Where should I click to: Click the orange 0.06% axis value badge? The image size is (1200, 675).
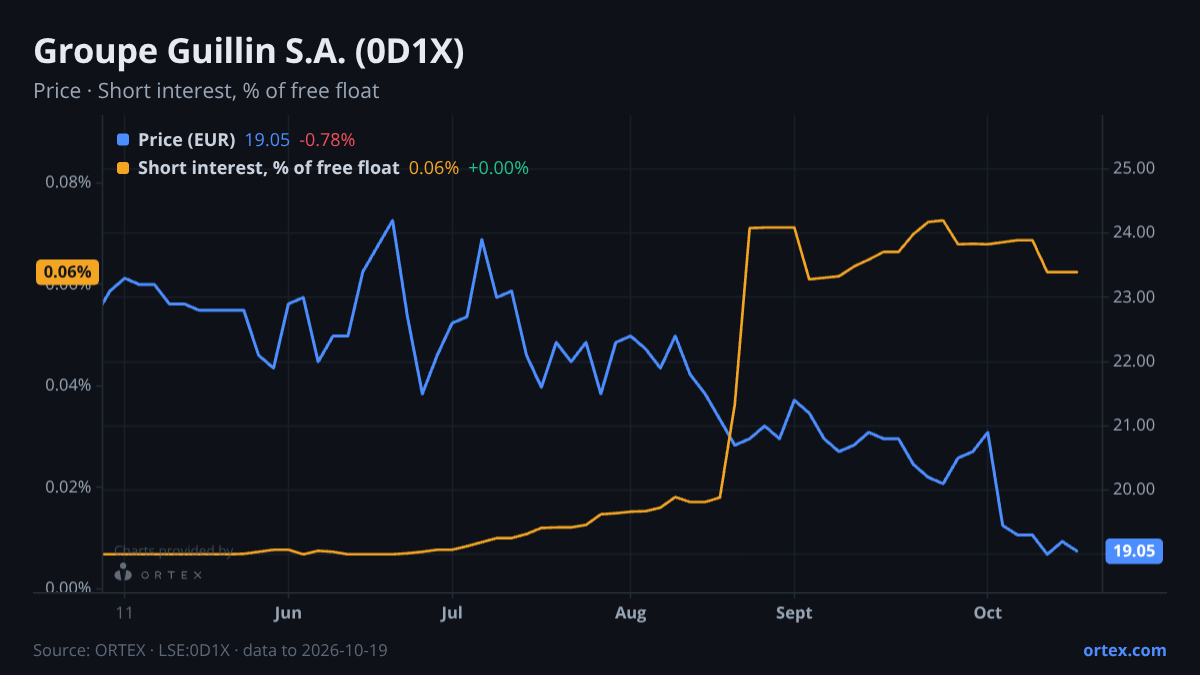(x=68, y=272)
